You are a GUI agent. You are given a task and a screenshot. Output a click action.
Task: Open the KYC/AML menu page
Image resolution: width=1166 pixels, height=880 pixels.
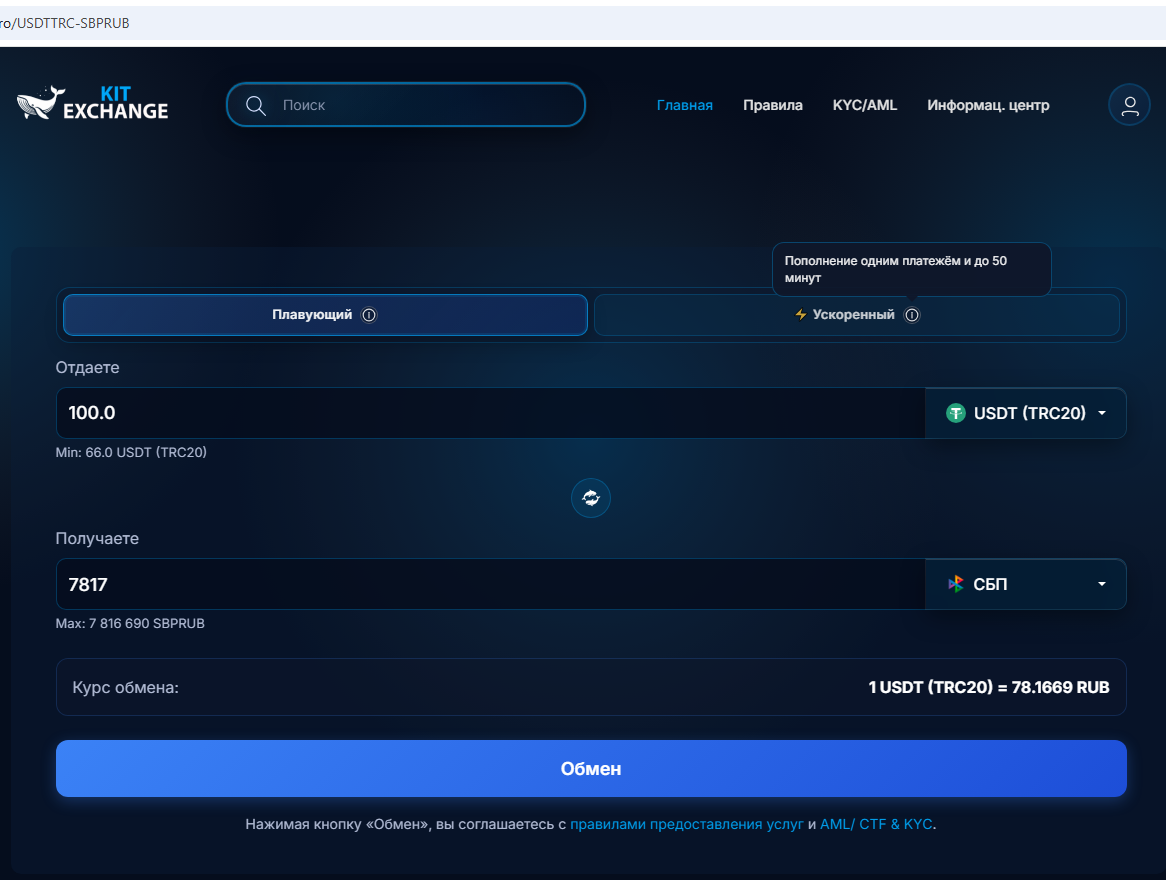pyautogui.click(x=865, y=105)
